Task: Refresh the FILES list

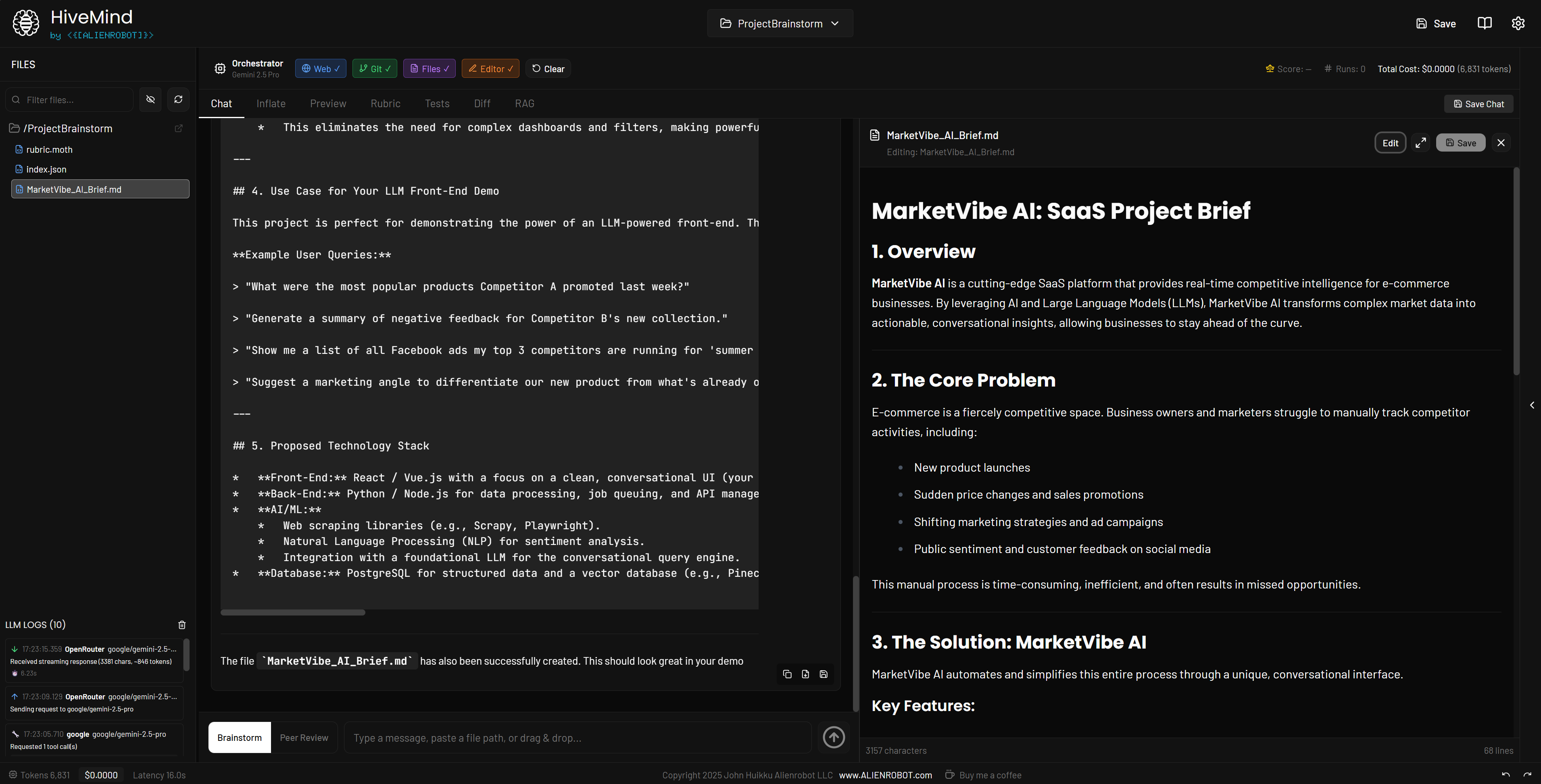Action: (178, 99)
